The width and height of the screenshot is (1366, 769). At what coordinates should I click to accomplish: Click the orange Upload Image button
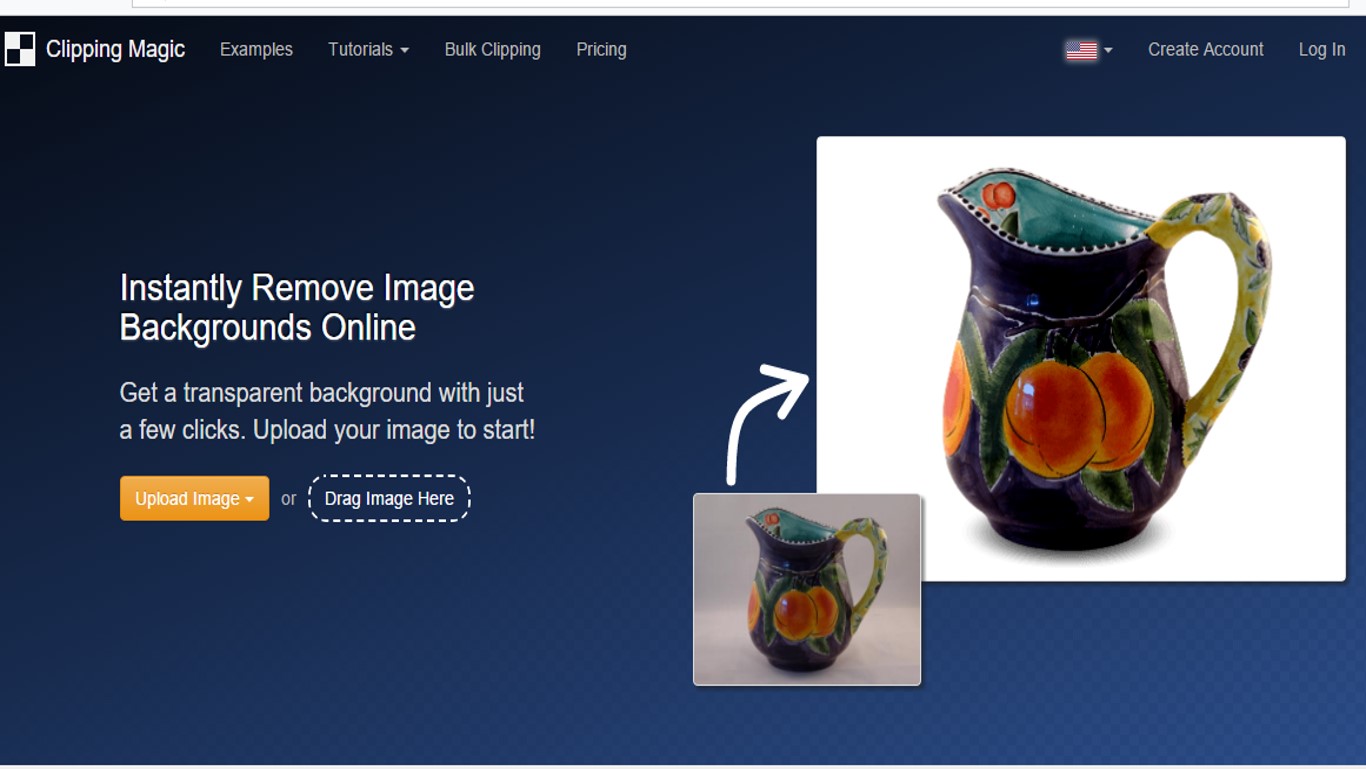coord(194,498)
